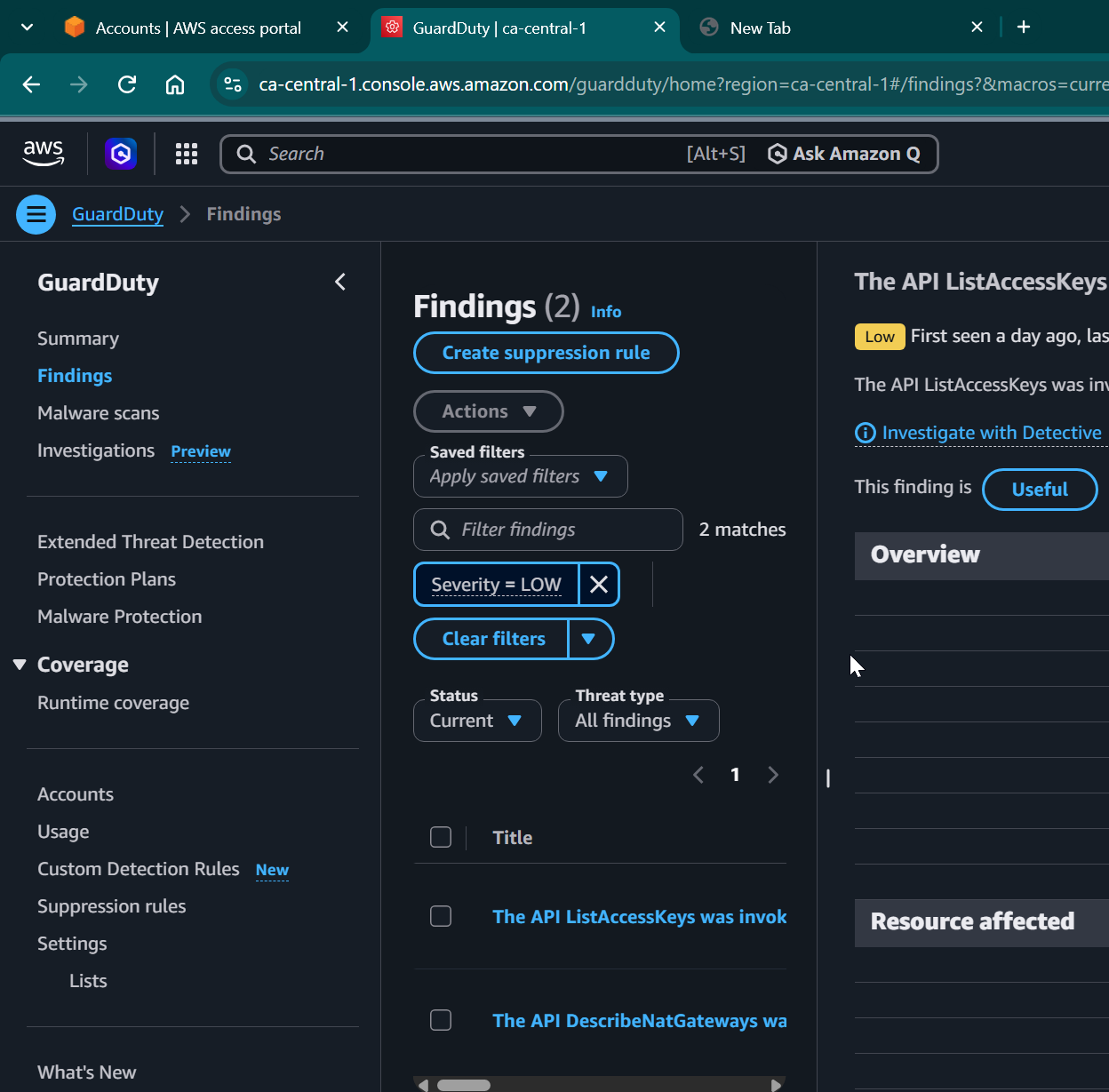1109x1092 pixels.
Task: Mark finding as Useful
Action: pyautogui.click(x=1041, y=490)
